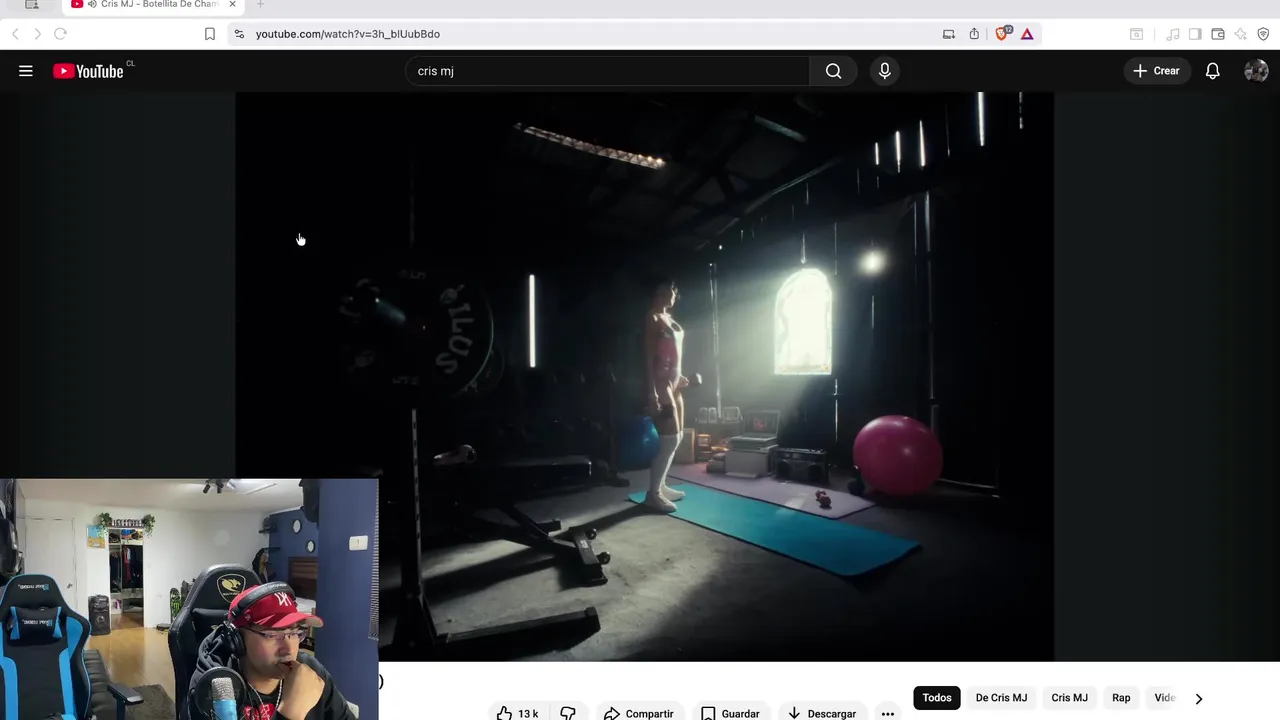Image resolution: width=1280 pixels, height=720 pixels.
Task: Open the Brave VPN shield icon
Action: click(1263, 34)
